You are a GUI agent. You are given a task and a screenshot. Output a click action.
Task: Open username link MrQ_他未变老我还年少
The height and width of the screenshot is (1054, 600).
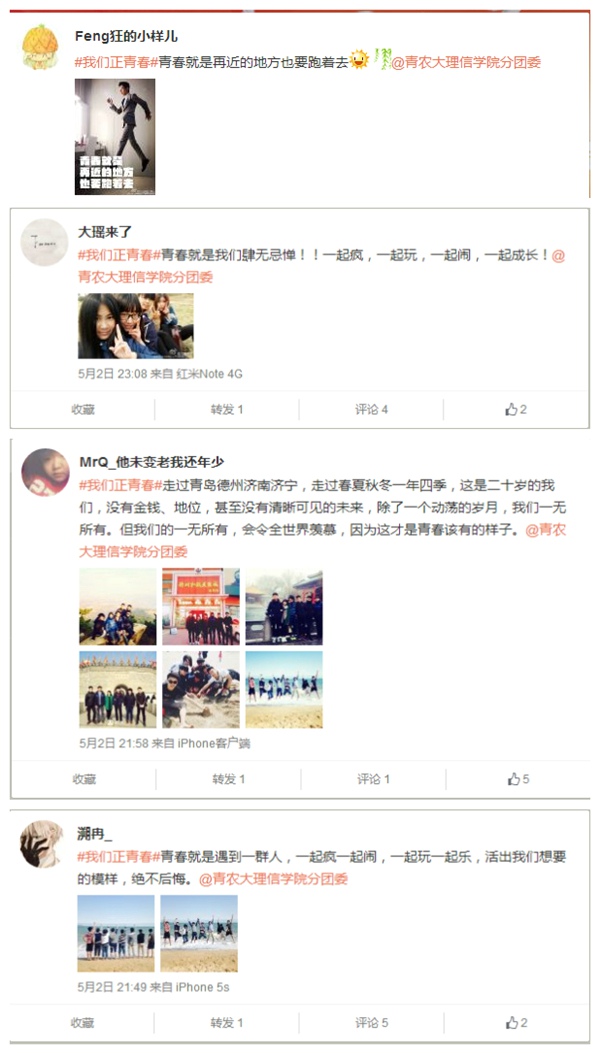pyautogui.click(x=152, y=462)
